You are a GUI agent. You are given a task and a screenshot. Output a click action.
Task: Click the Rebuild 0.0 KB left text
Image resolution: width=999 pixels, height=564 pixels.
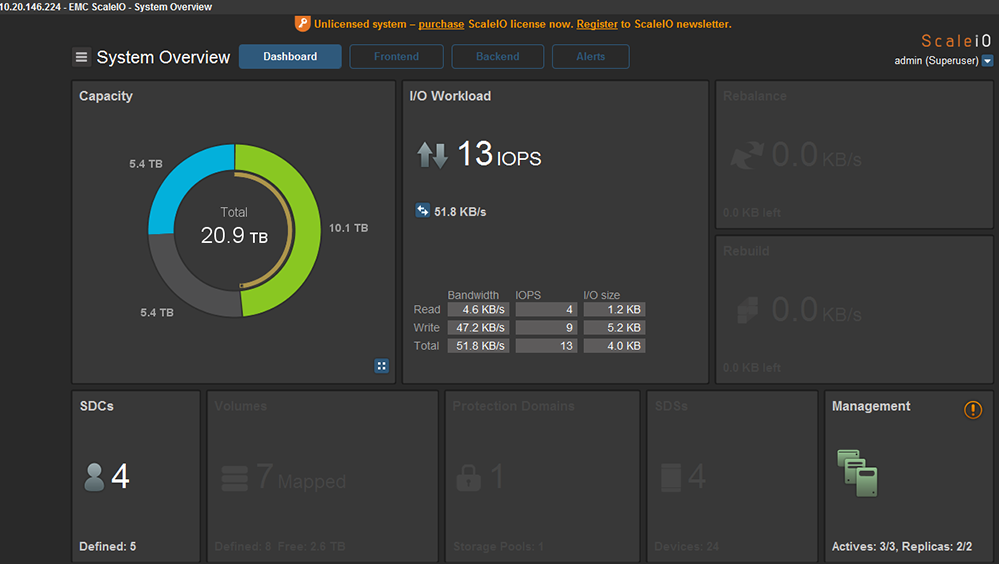(x=752, y=368)
